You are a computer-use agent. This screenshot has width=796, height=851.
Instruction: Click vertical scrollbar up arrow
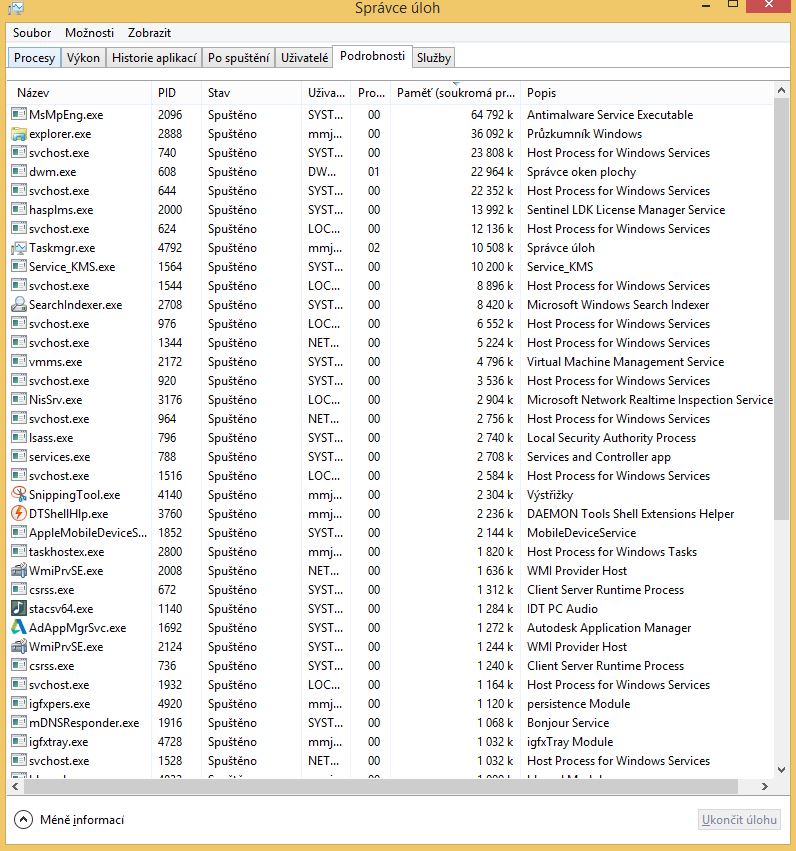pyautogui.click(x=781, y=91)
